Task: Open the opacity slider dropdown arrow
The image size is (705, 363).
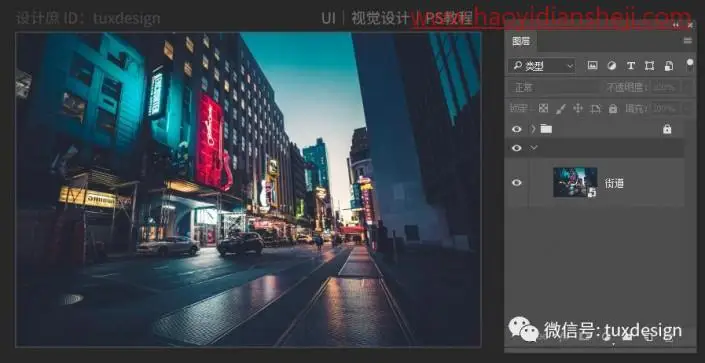Action: click(x=687, y=87)
